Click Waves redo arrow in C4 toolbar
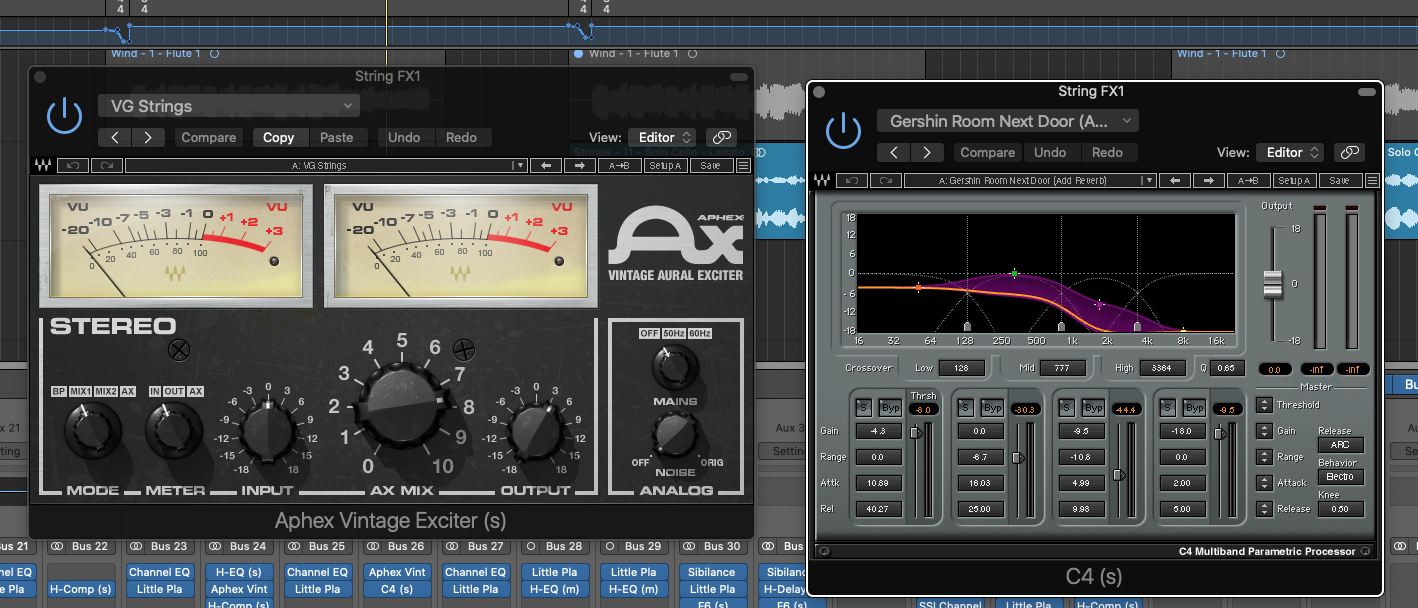1418x608 pixels. click(x=884, y=181)
